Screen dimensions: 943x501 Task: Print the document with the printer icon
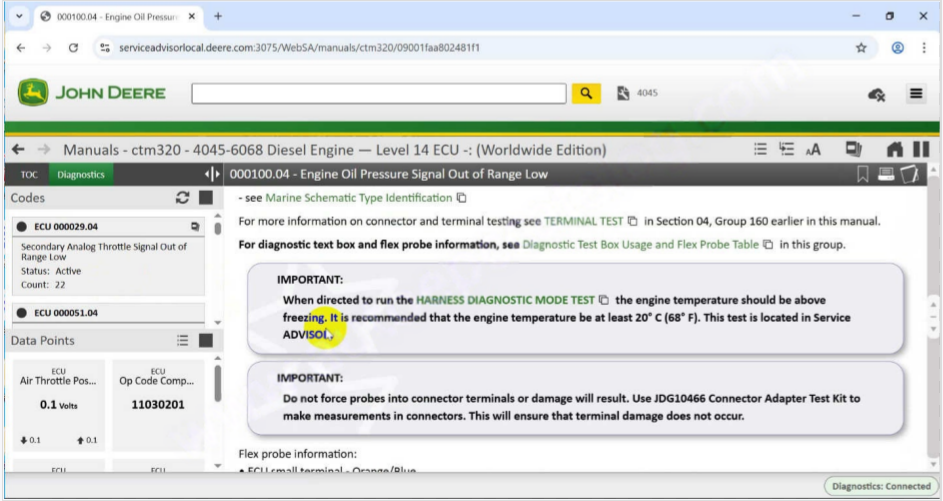(886, 174)
